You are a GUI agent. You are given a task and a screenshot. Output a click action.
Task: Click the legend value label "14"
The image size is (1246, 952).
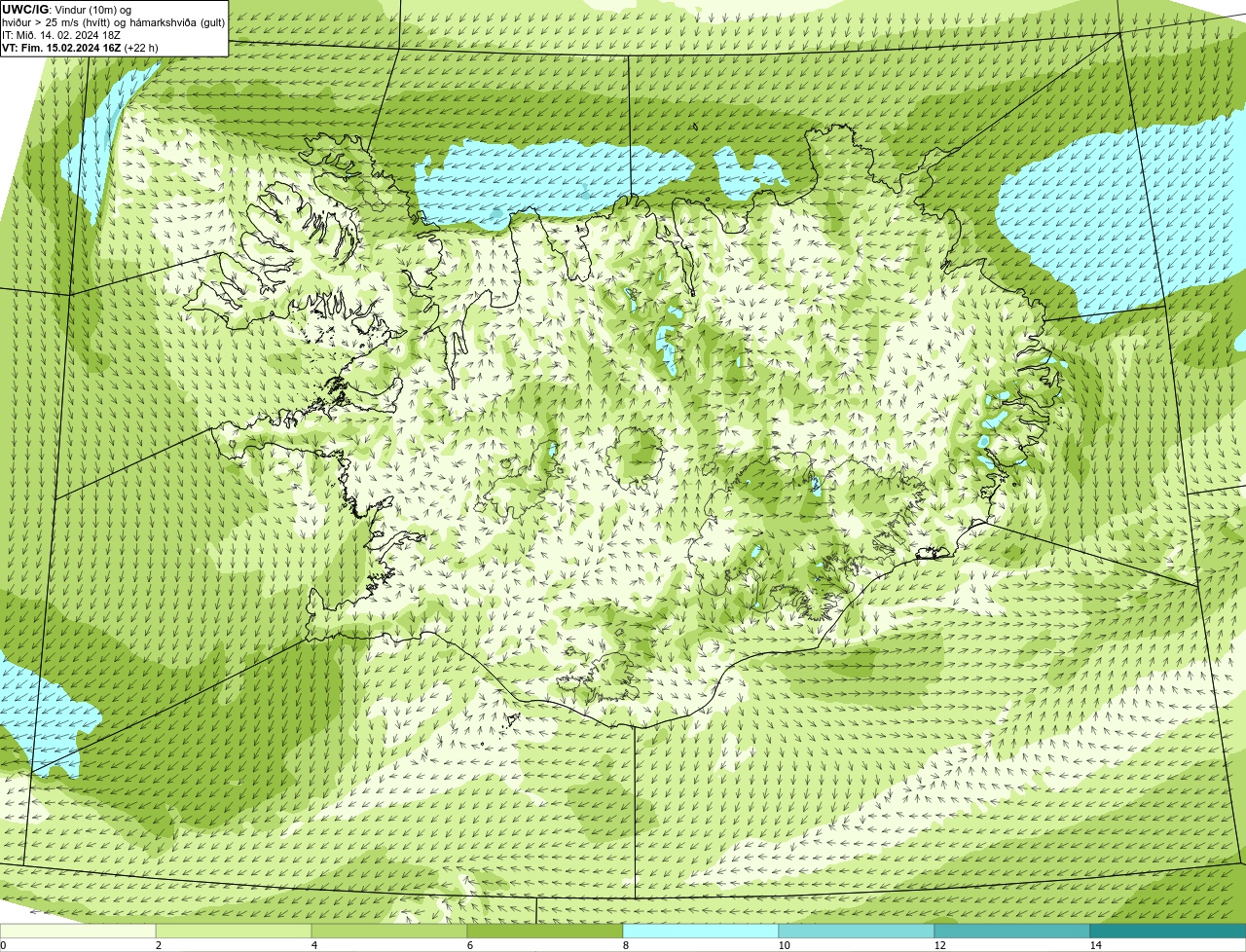click(1095, 945)
